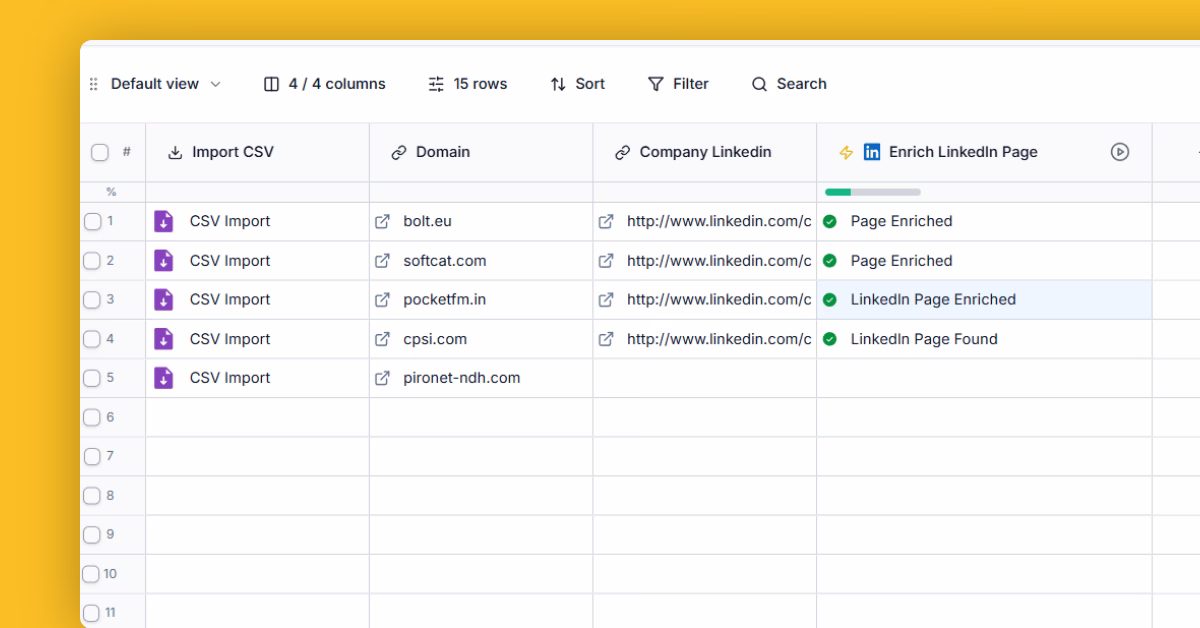The image size is (1200, 628).
Task: Open the 15 rows settings
Action: click(467, 84)
